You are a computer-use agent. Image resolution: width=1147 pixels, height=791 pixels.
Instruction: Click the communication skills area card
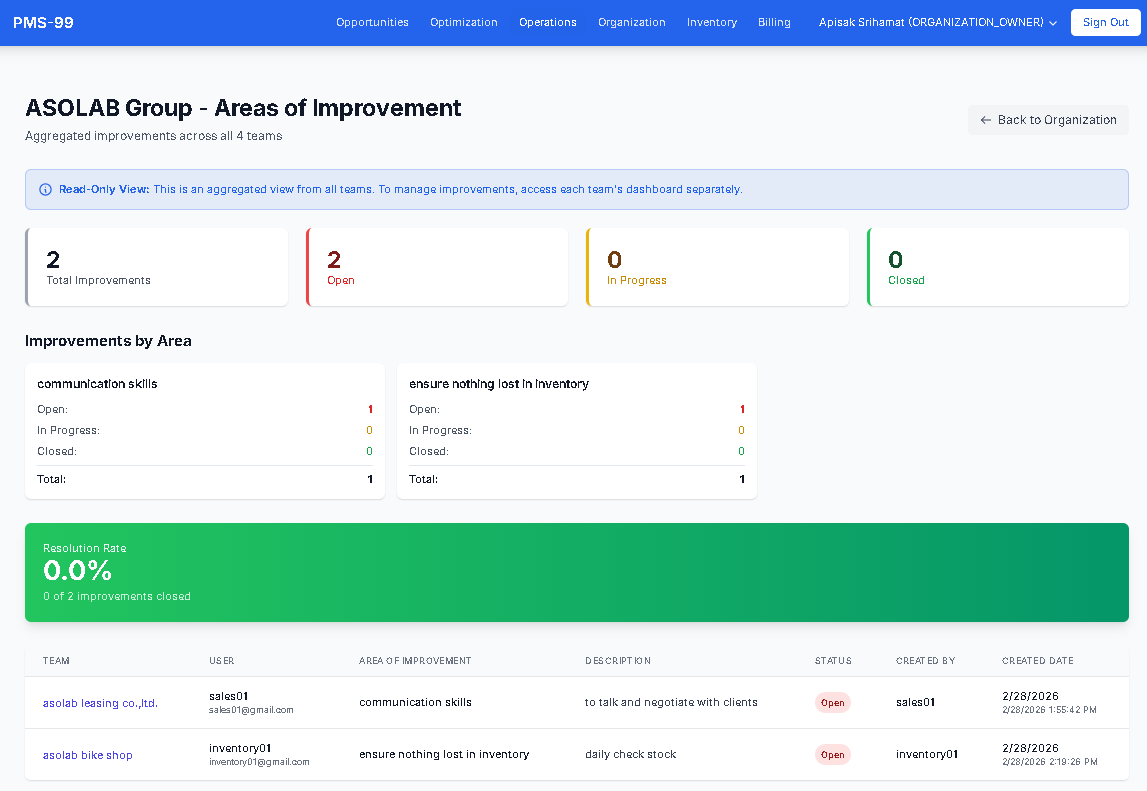204,431
